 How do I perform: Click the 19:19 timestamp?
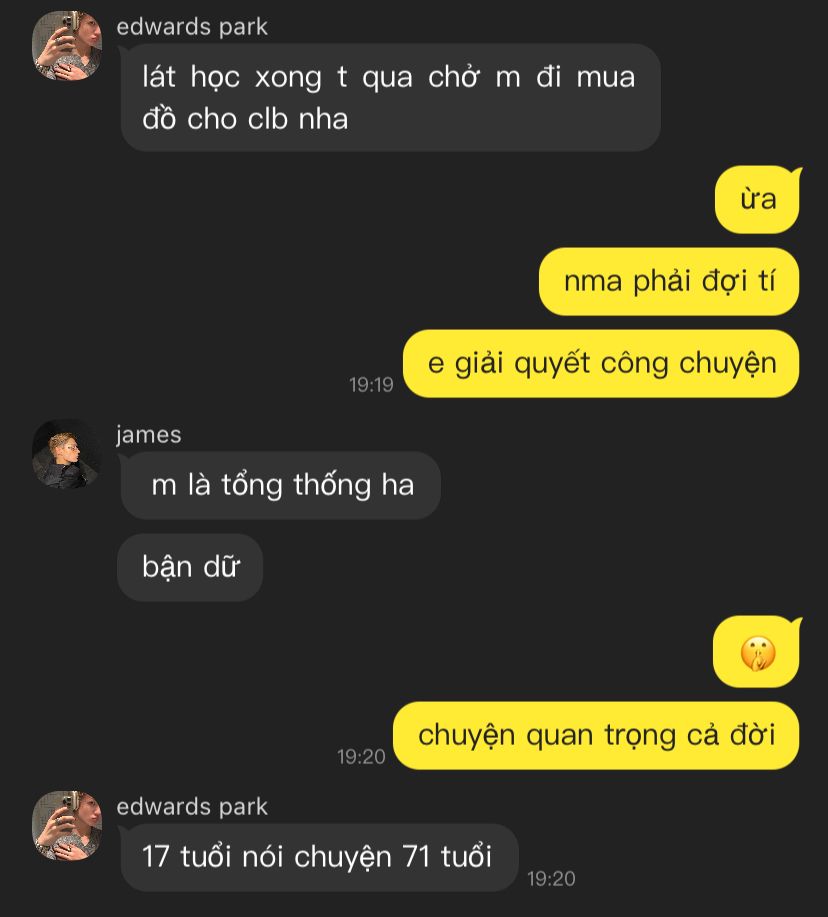[x=371, y=385]
